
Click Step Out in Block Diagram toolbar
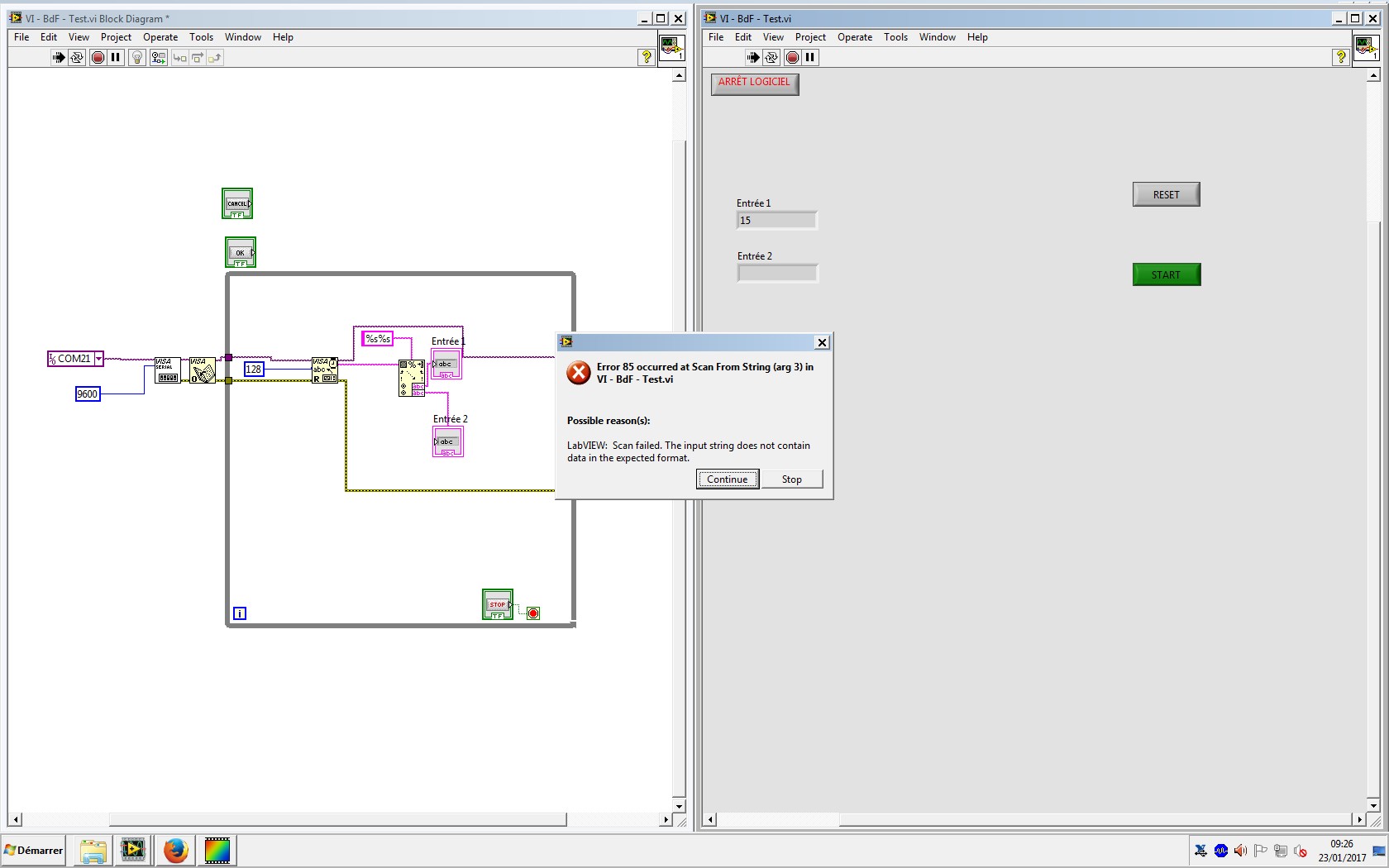point(215,57)
